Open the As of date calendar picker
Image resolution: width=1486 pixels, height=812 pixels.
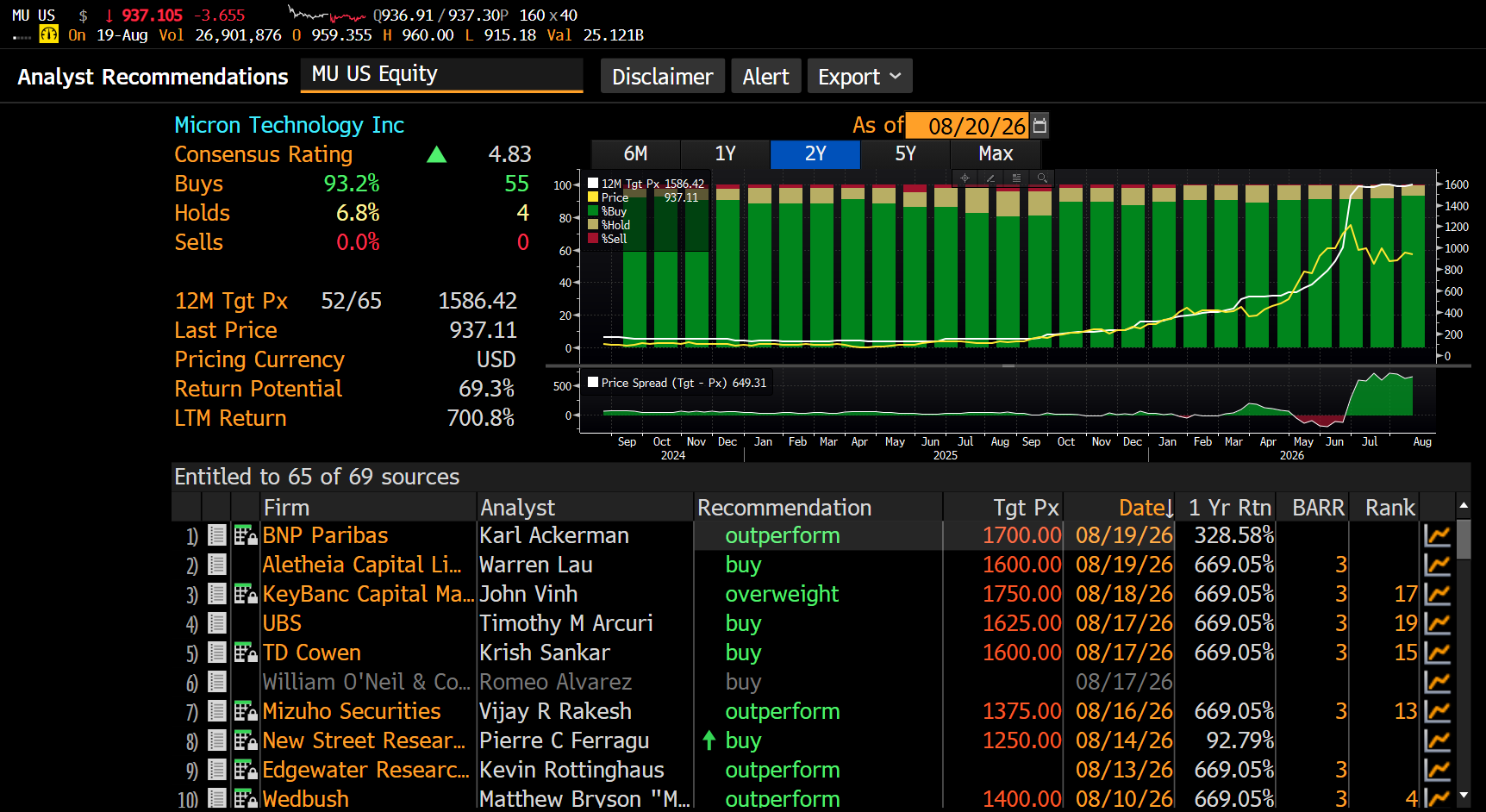(x=1040, y=126)
